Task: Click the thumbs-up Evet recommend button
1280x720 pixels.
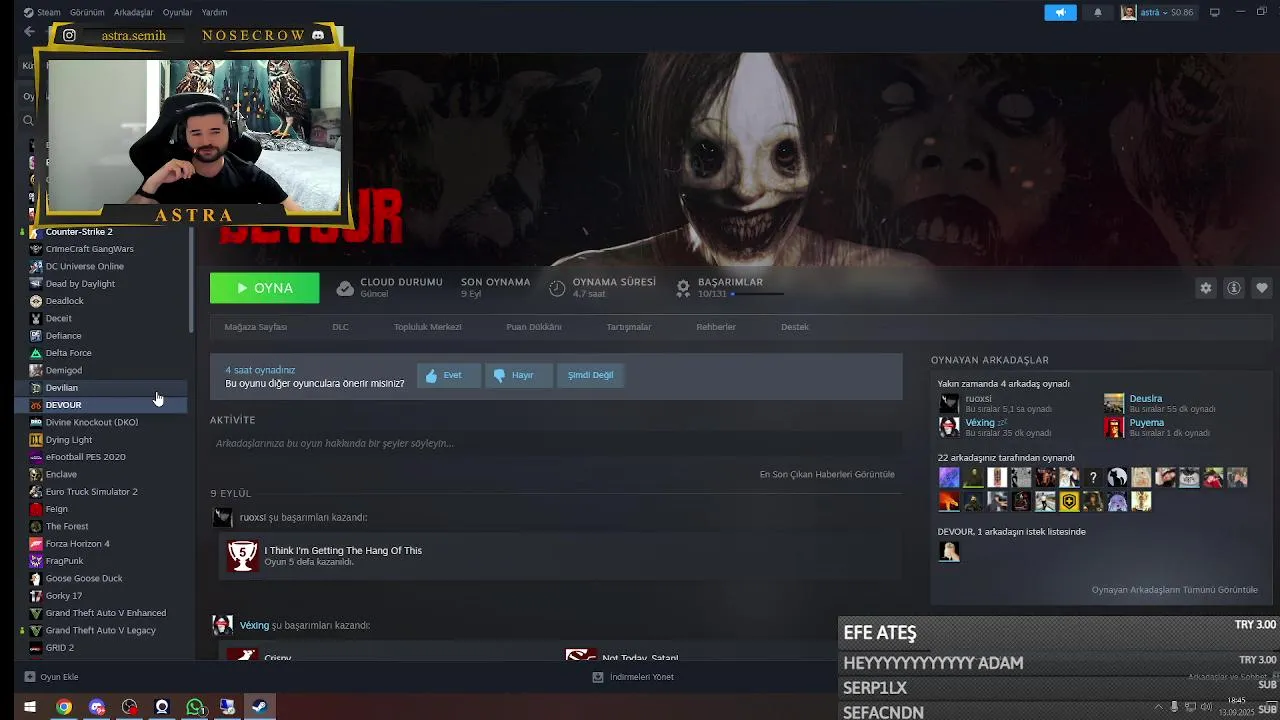Action: click(x=448, y=375)
